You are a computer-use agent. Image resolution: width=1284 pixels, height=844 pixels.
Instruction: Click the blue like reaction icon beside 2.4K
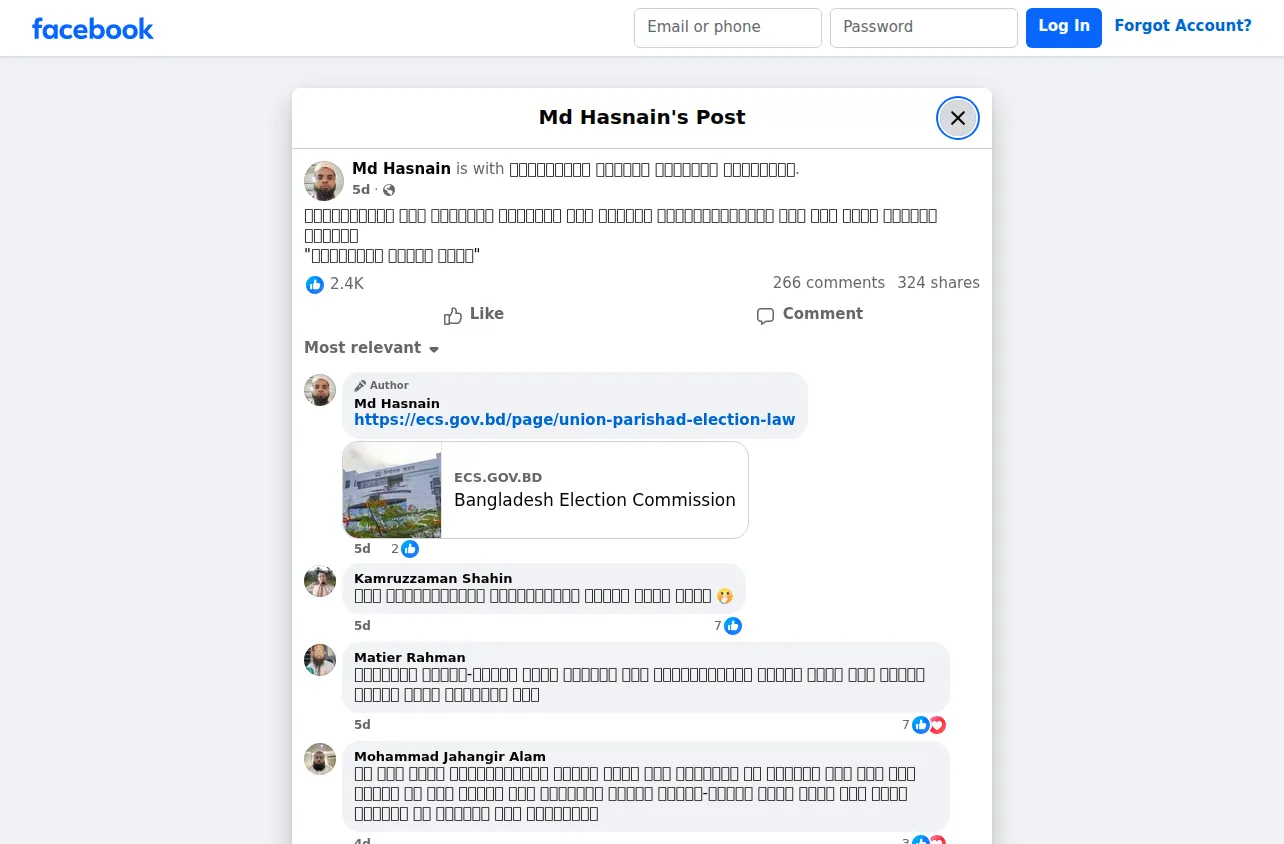[x=315, y=284]
